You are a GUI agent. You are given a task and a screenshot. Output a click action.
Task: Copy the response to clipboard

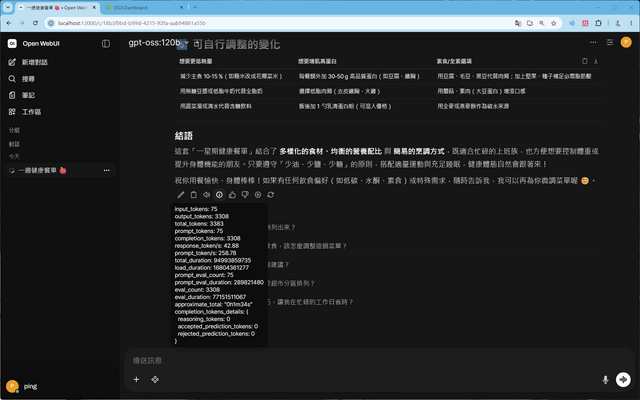tap(193, 195)
